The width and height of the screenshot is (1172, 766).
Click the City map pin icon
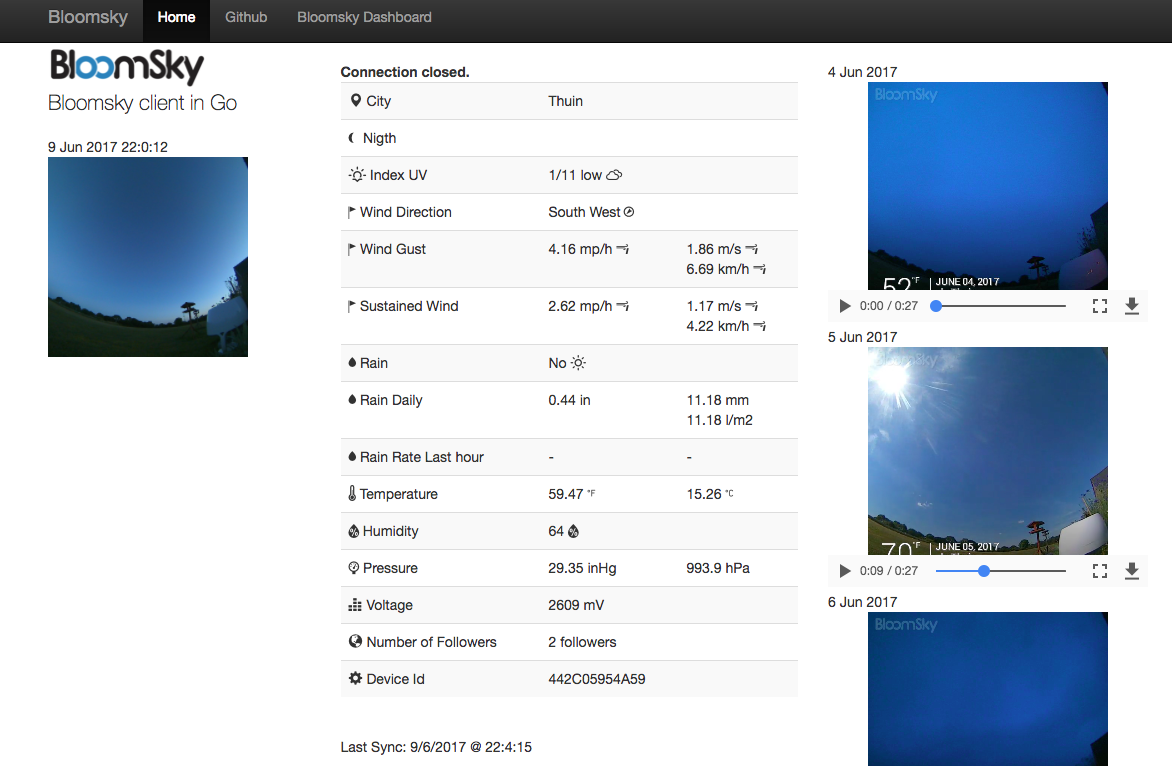(356, 100)
